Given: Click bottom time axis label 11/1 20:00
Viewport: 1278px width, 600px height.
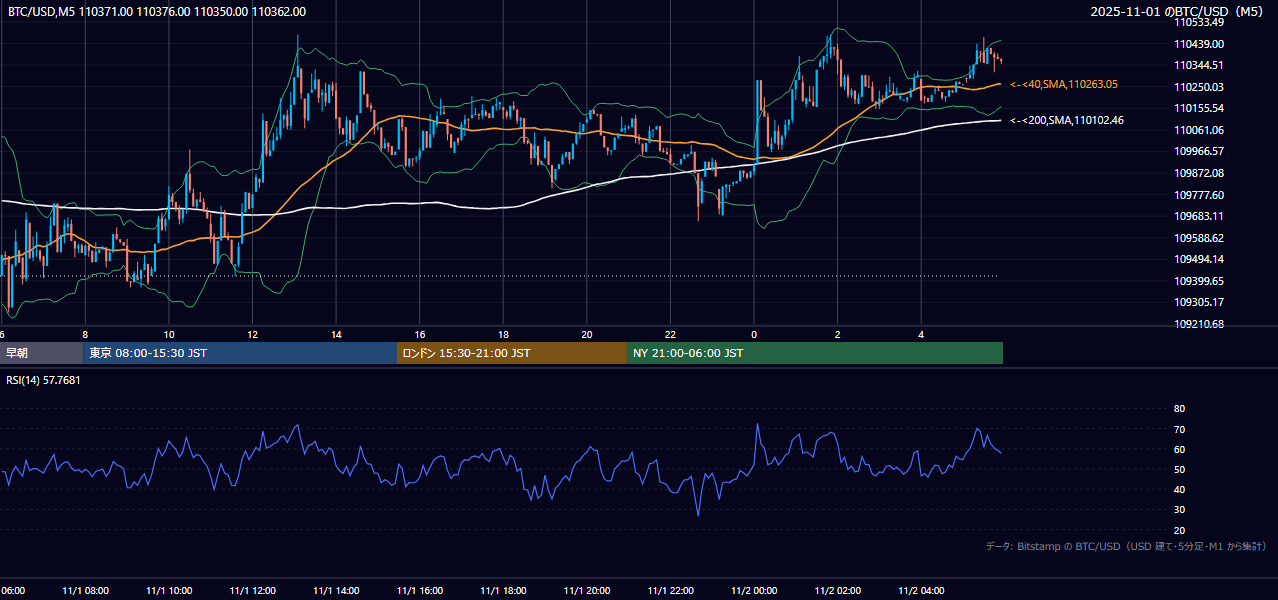Looking at the screenshot, I should tap(587, 591).
